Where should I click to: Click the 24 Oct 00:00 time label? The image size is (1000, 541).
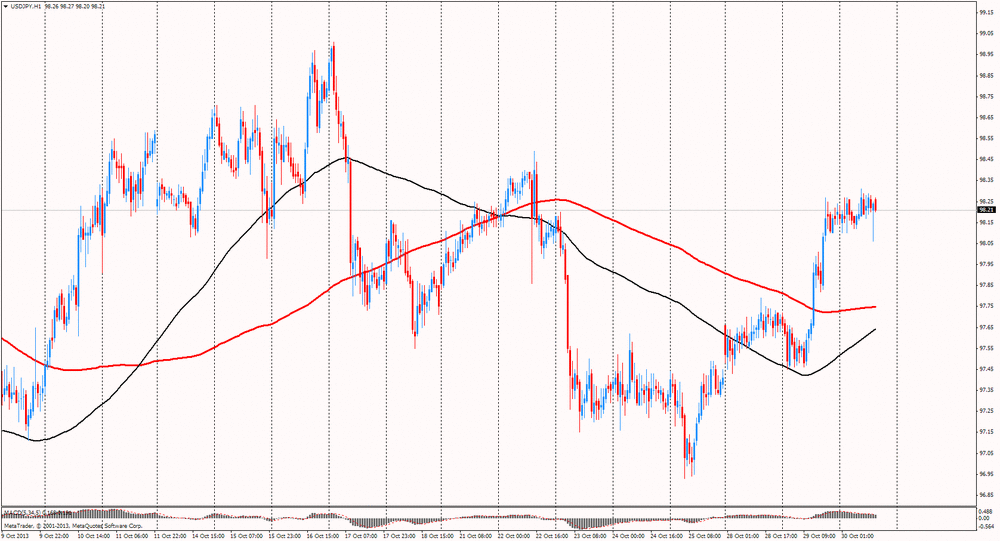pyautogui.click(x=629, y=536)
